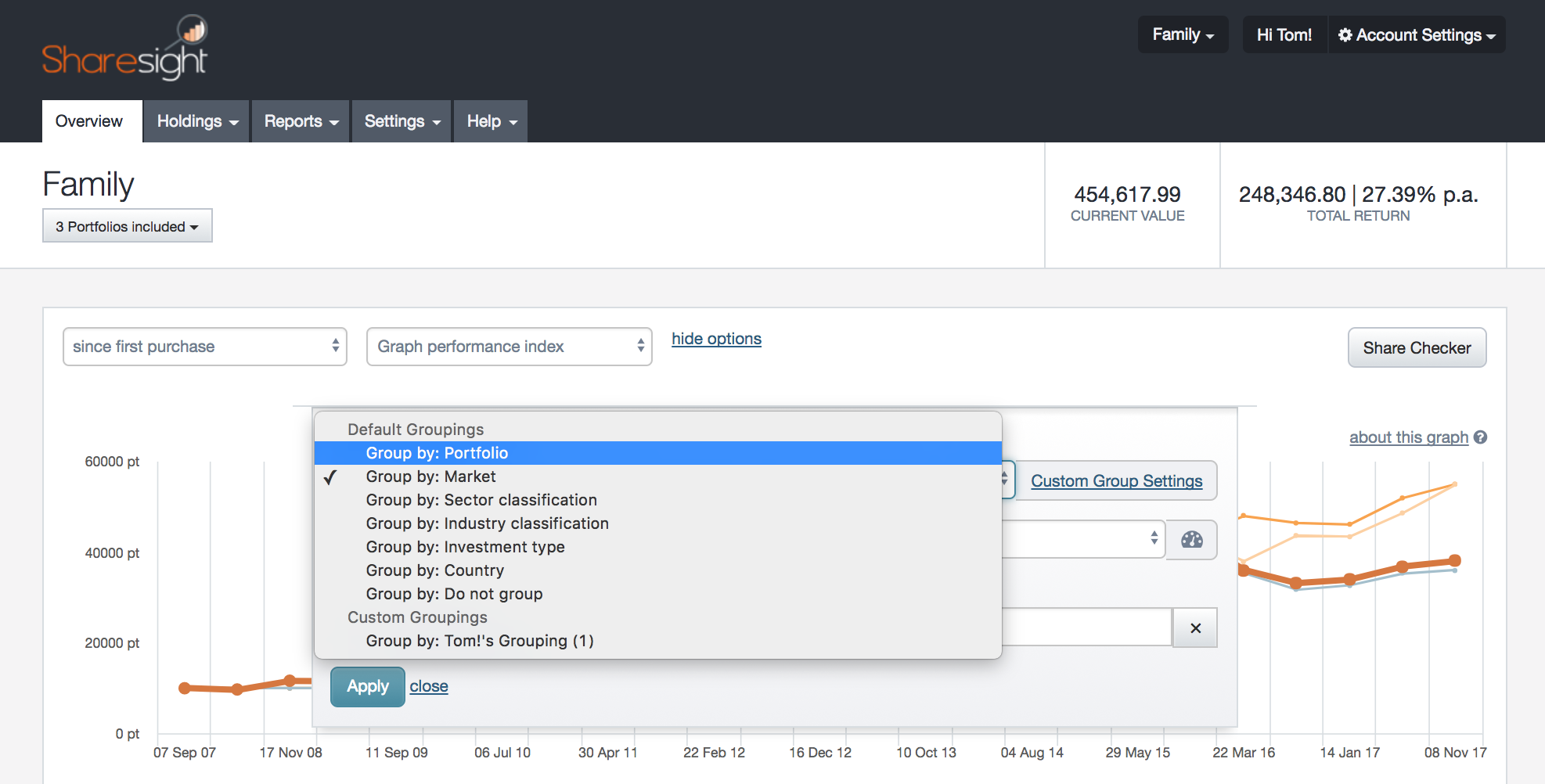Click the hide options link
This screenshot has height=784, width=1545.
(716, 339)
